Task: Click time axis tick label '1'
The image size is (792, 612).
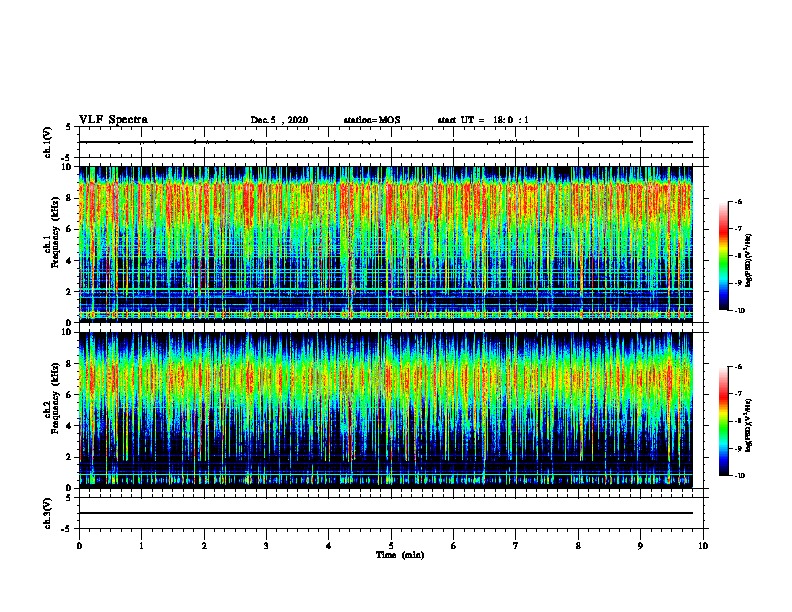Action: coord(141,546)
